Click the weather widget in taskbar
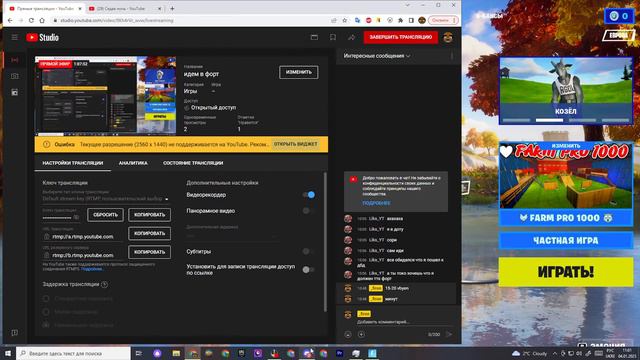This screenshot has width=640, height=360. [x=529, y=353]
